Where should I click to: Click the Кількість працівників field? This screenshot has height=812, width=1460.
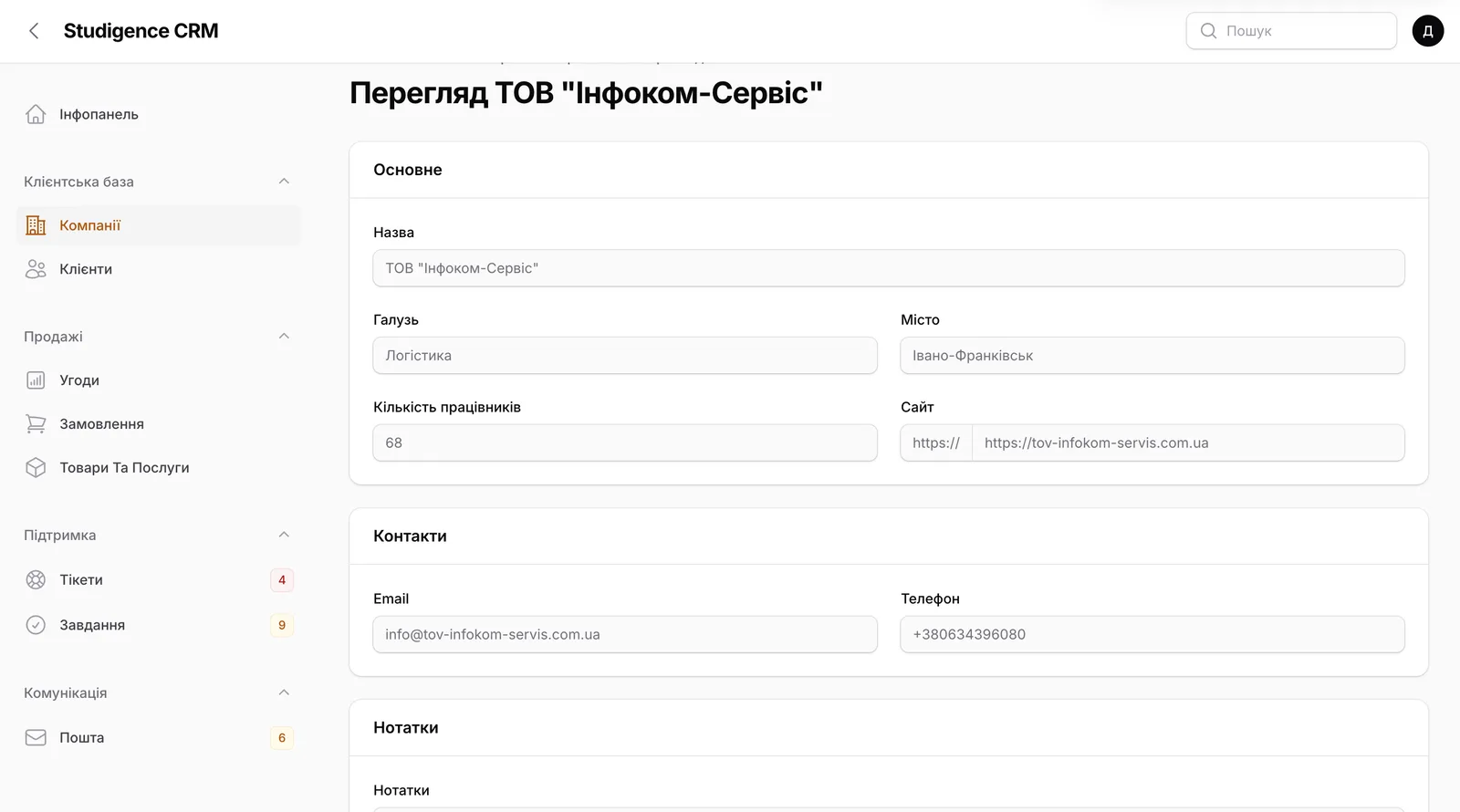pos(625,442)
